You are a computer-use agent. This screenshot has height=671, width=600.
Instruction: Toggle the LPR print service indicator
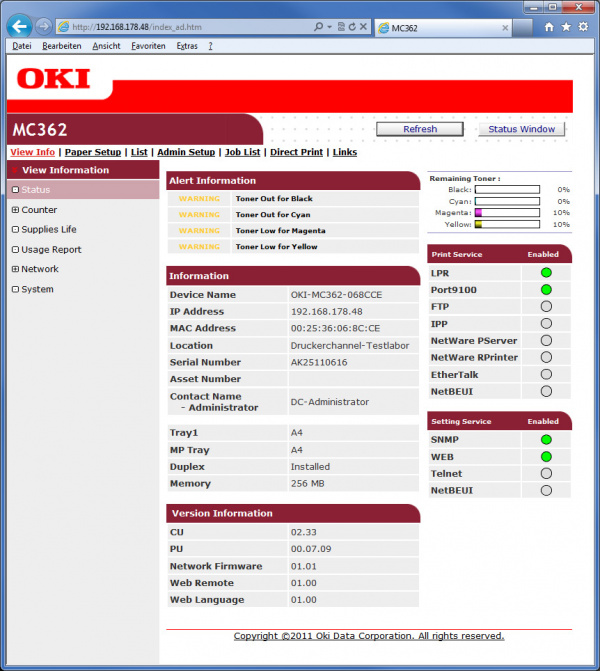(546, 272)
